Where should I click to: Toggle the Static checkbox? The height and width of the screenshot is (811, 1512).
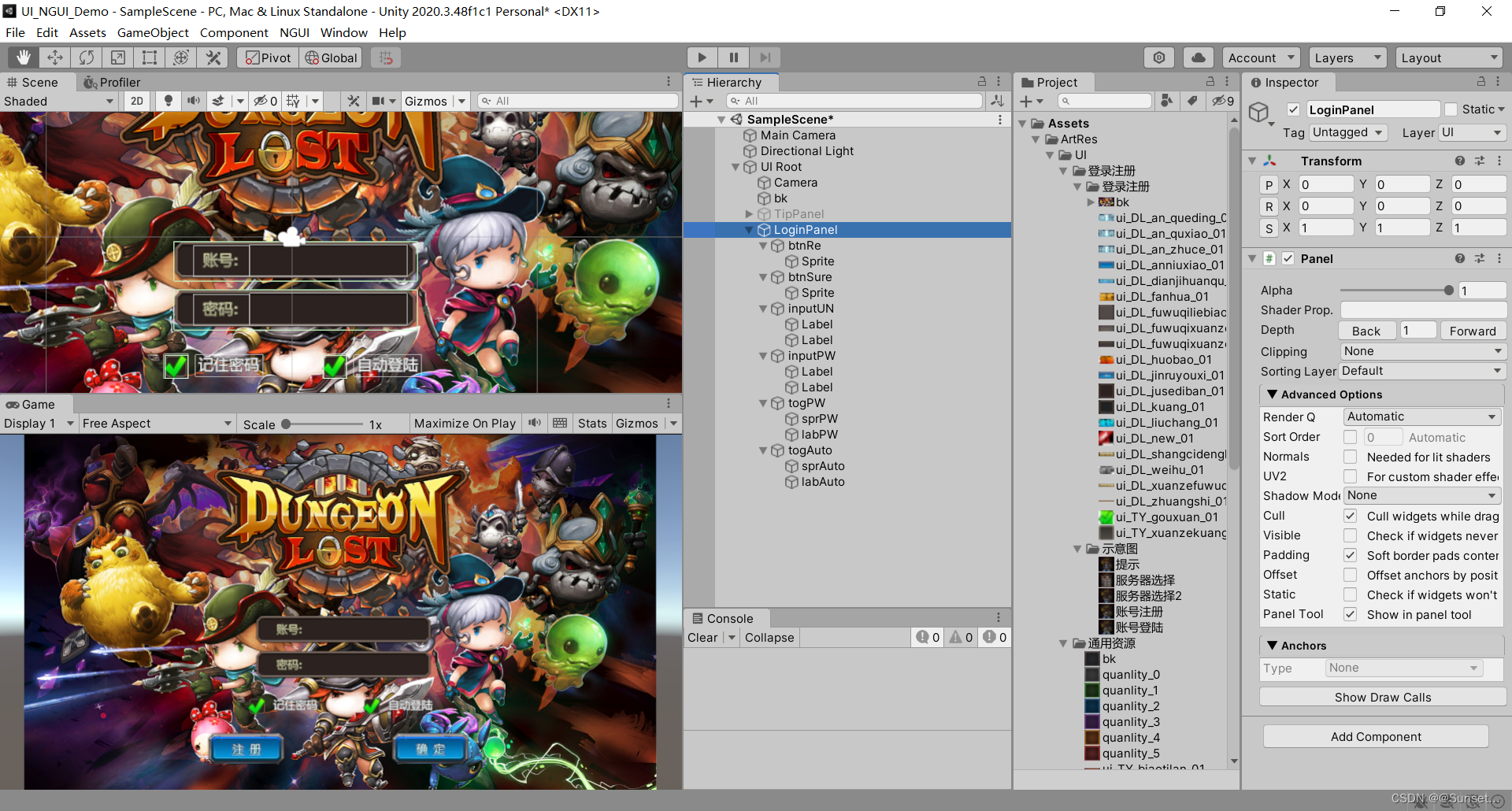(1451, 109)
